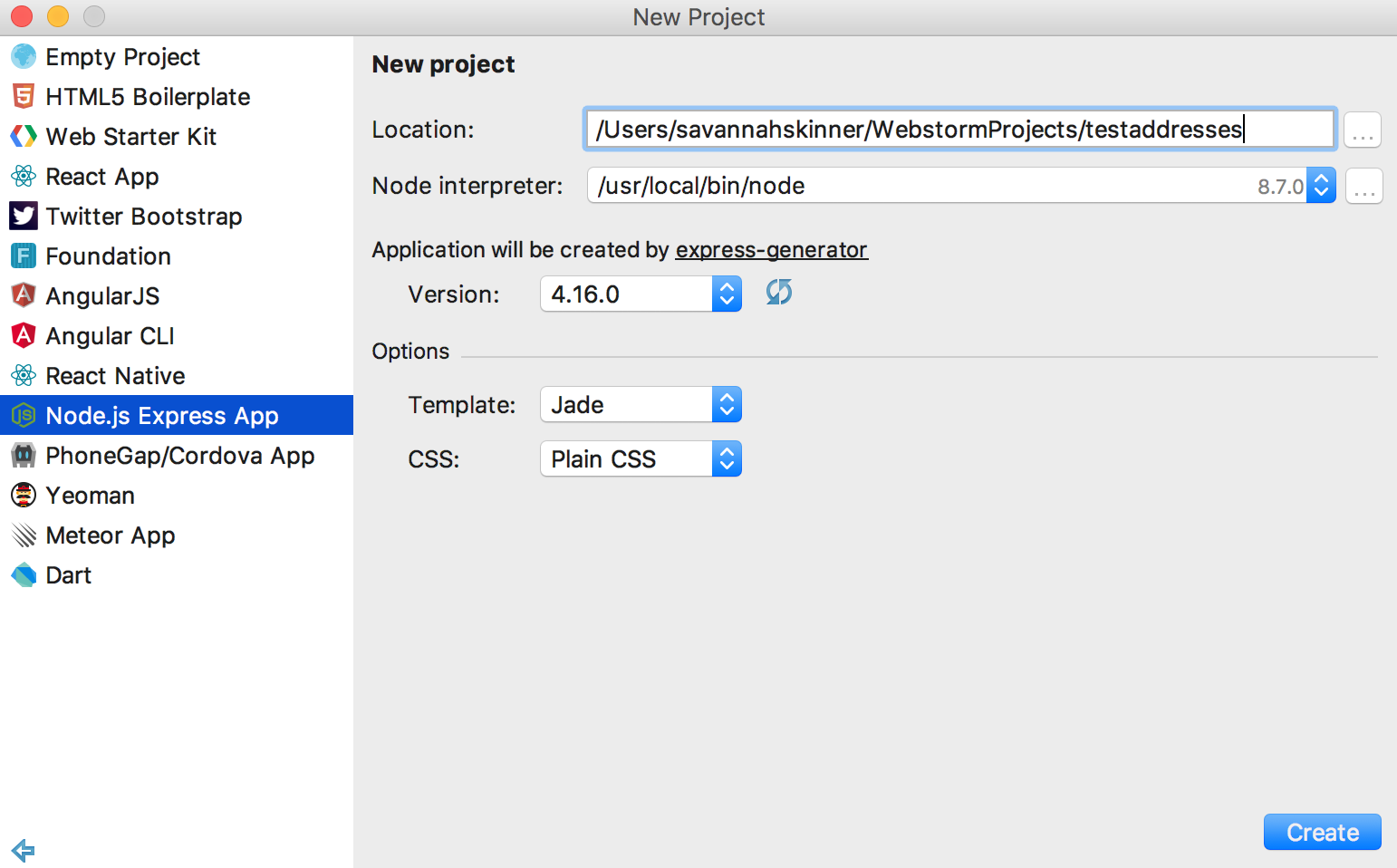
Task: Click the Web Starter Kit icon
Action: tap(24, 137)
